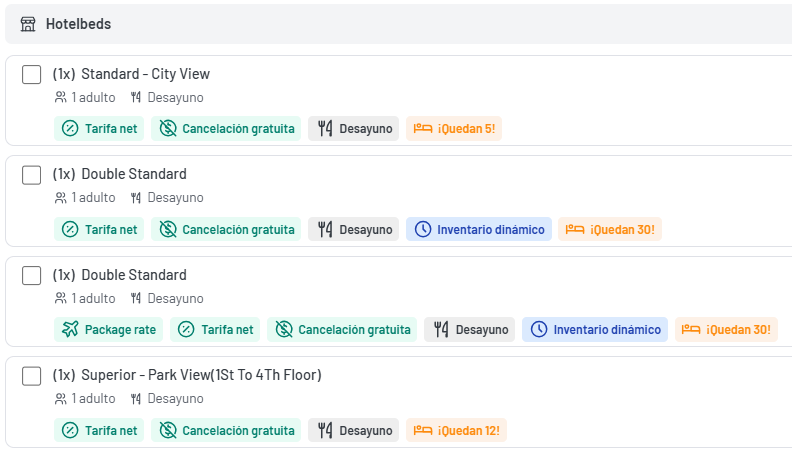Viewport: 792px width, 452px height.
Task: Click Tarifa net percent icon in Standard City View
Action: [70, 128]
